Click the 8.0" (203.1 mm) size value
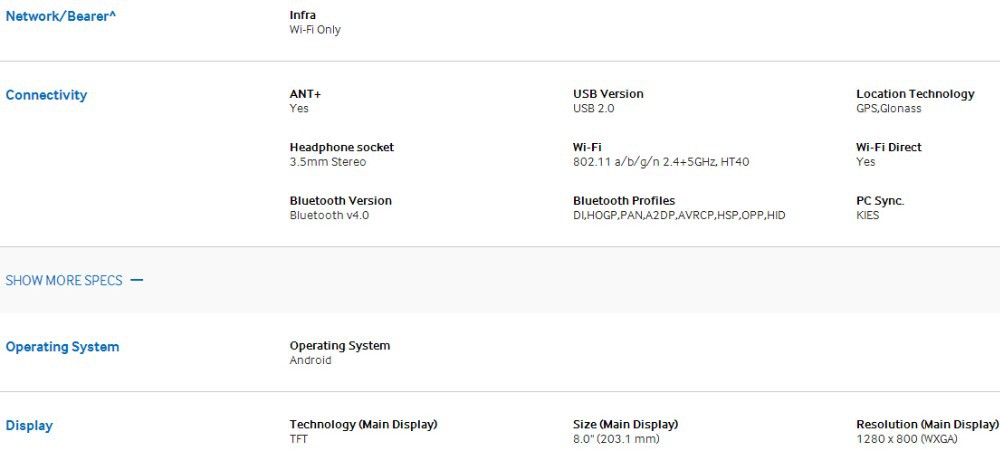 click(x=616, y=439)
